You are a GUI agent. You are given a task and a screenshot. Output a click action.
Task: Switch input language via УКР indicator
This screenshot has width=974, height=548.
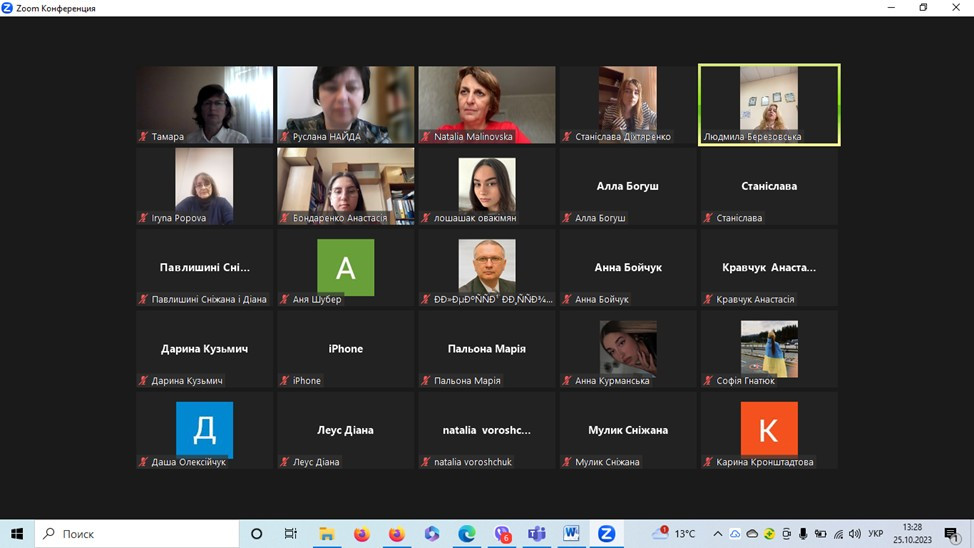[x=875, y=534]
